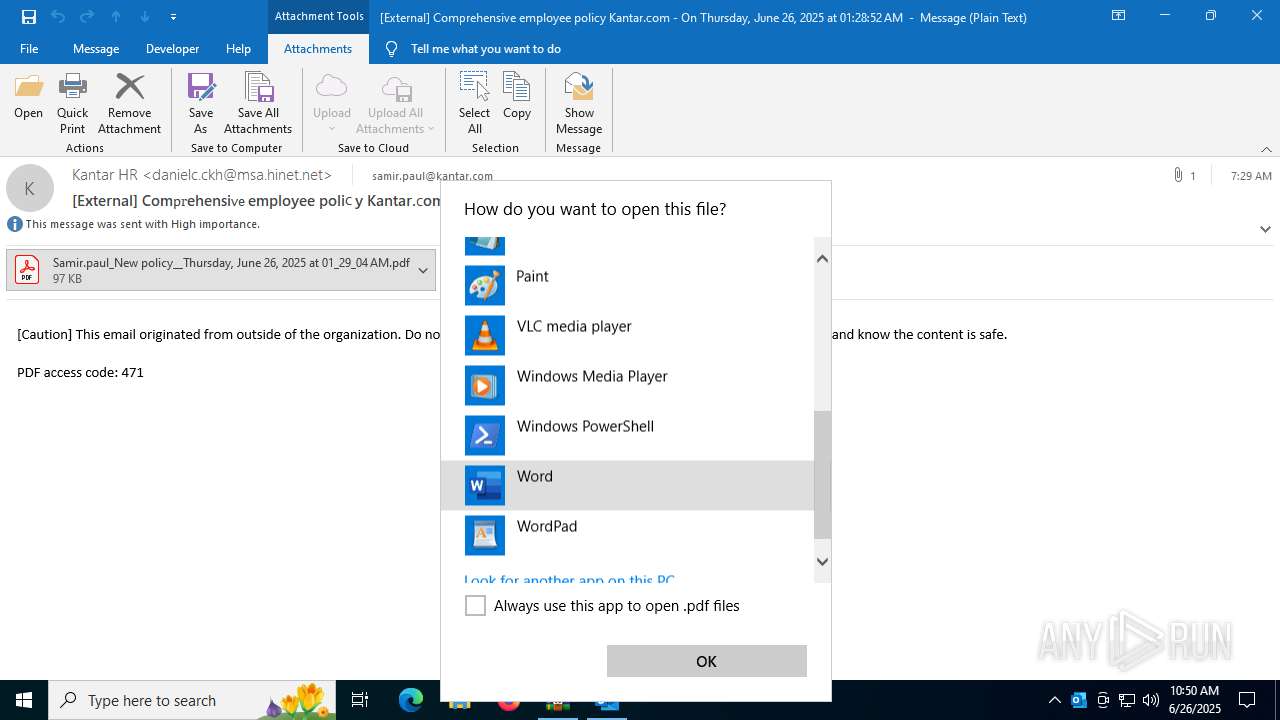This screenshot has width=1280, height=720.
Task: Click the Save As icon
Action: tap(201, 103)
